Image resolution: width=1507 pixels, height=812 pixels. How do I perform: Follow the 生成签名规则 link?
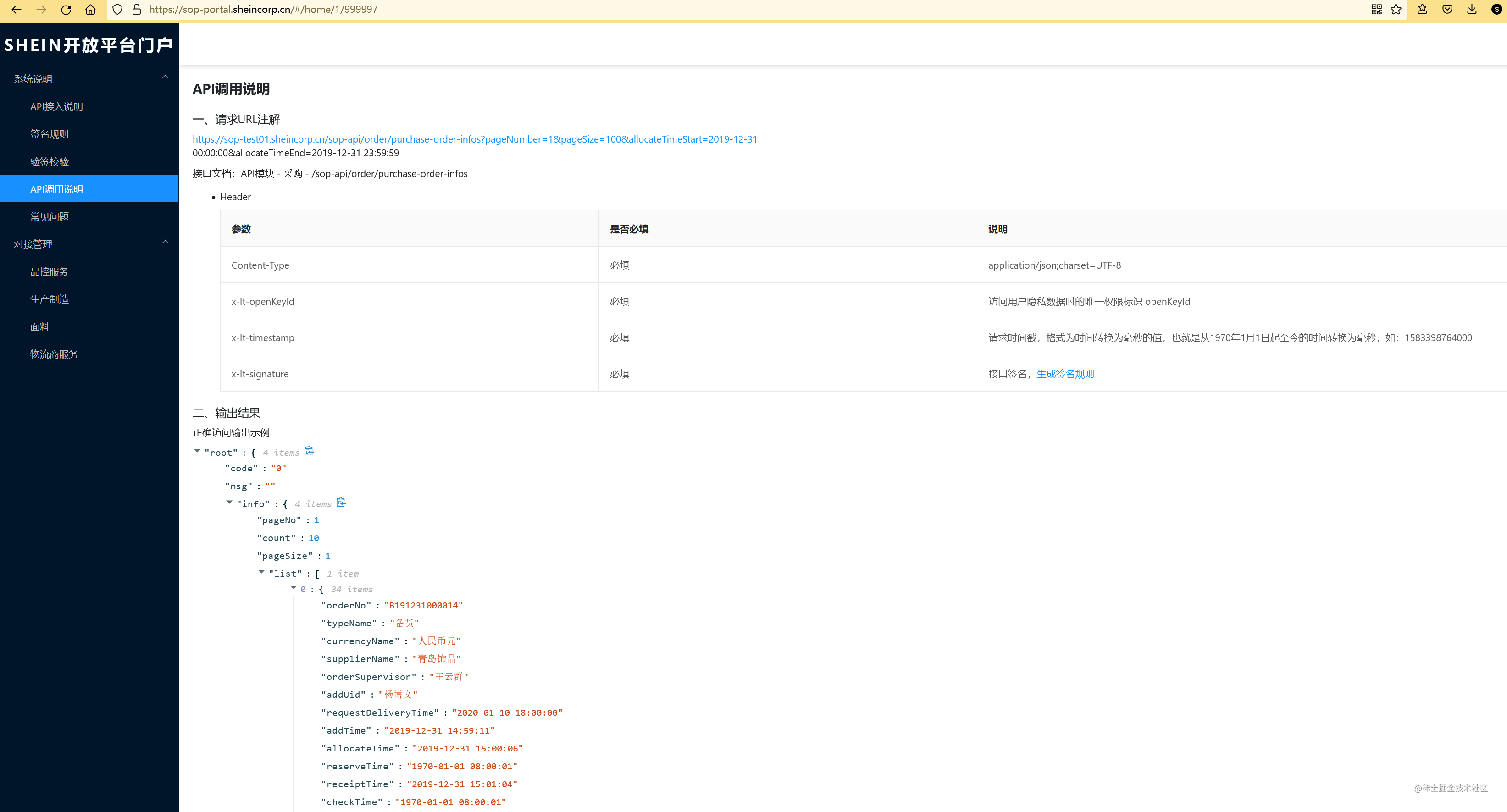[1065, 374]
